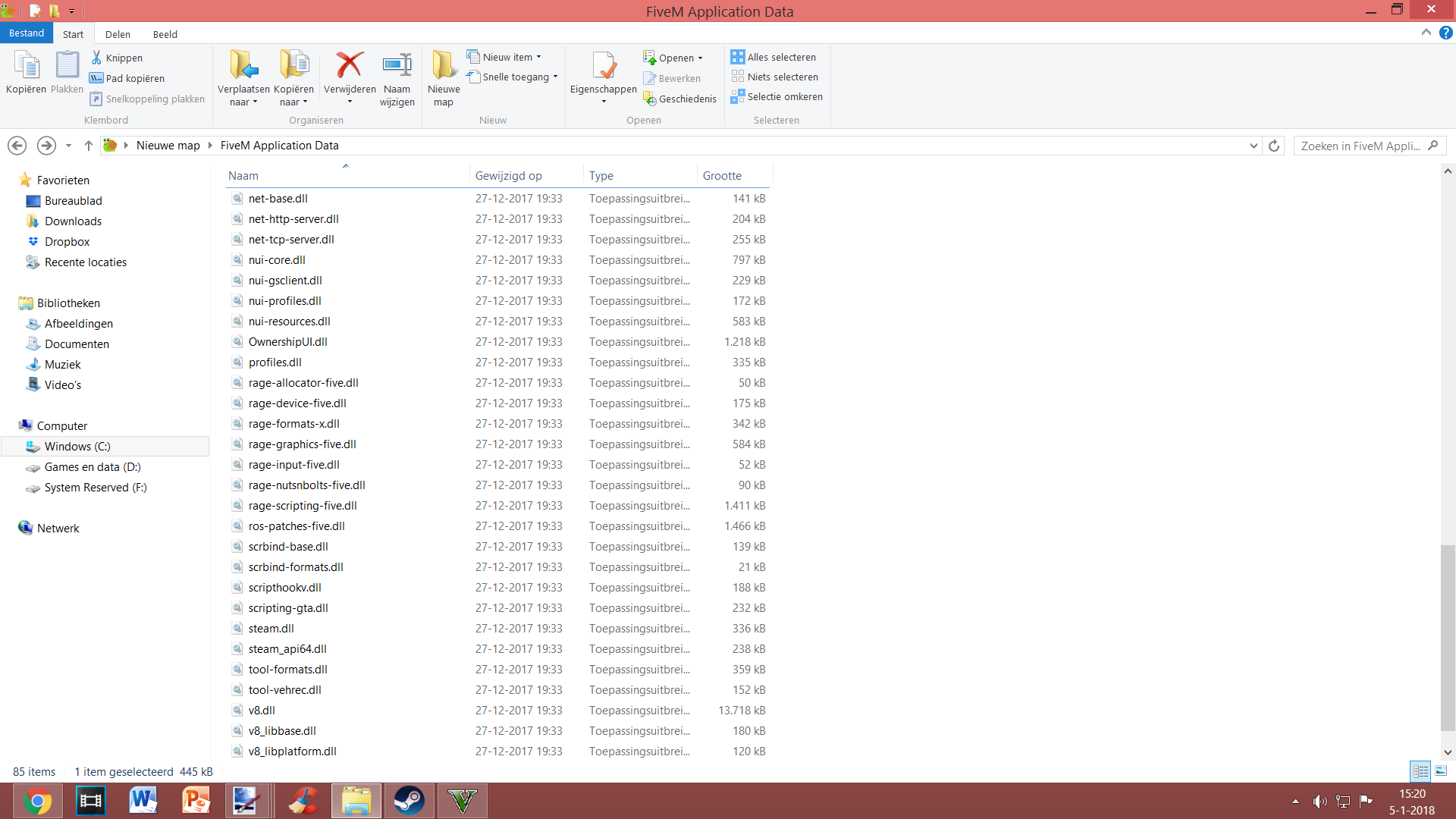The image size is (1456, 819).
Task: Click Nieuwe map breadcrumb
Action: coord(168,146)
